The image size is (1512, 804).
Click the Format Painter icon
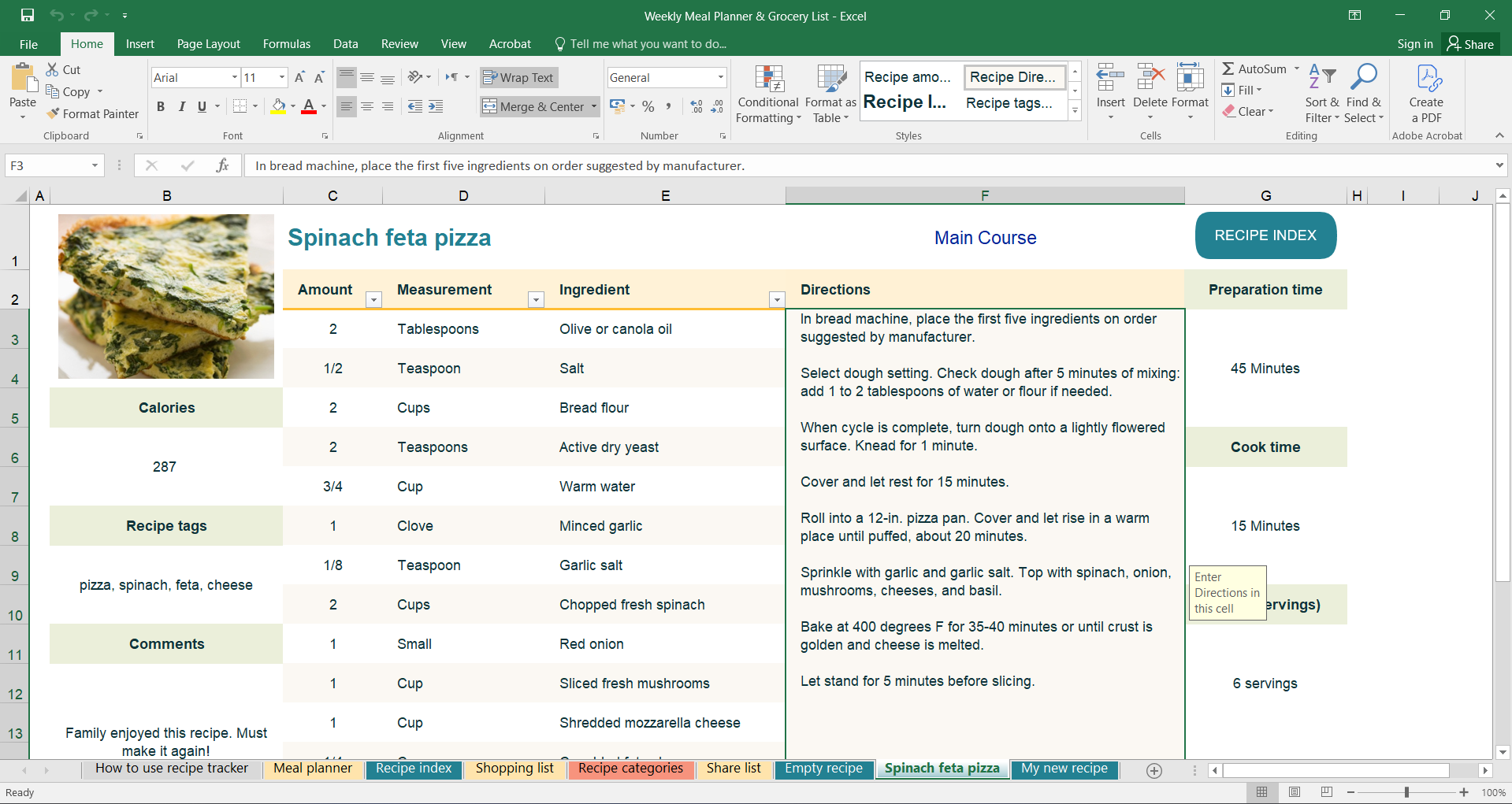[x=54, y=113]
